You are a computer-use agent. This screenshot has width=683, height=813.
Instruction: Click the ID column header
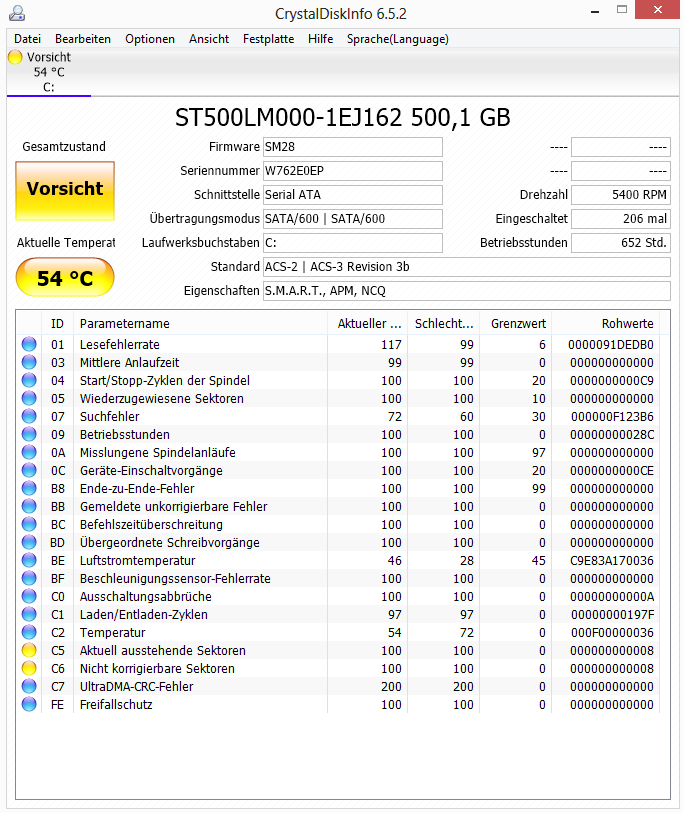pyautogui.click(x=57, y=324)
